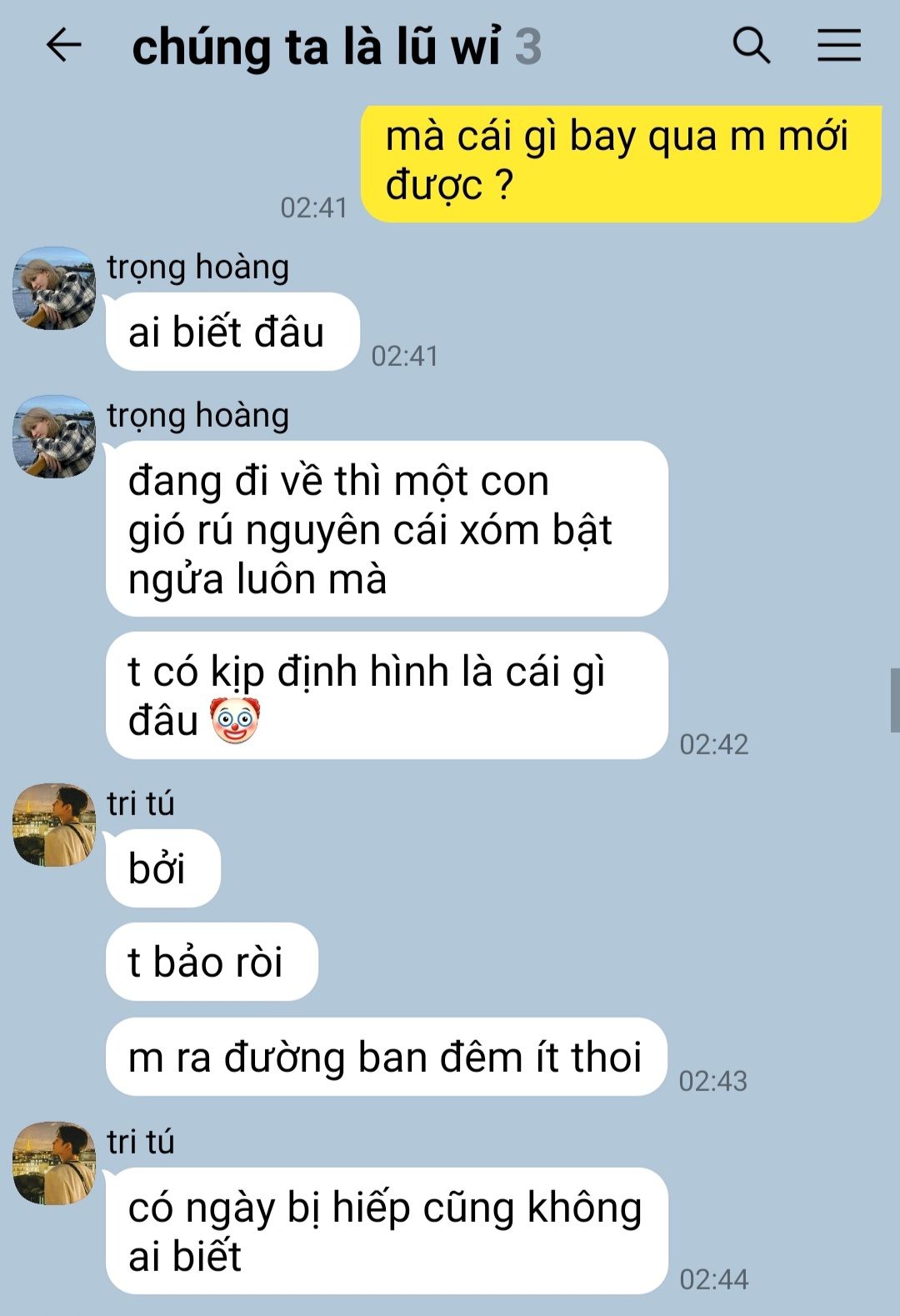
Task: Open trọng hoàng's avatar beside 'ai biết đâu'
Action: (54, 288)
